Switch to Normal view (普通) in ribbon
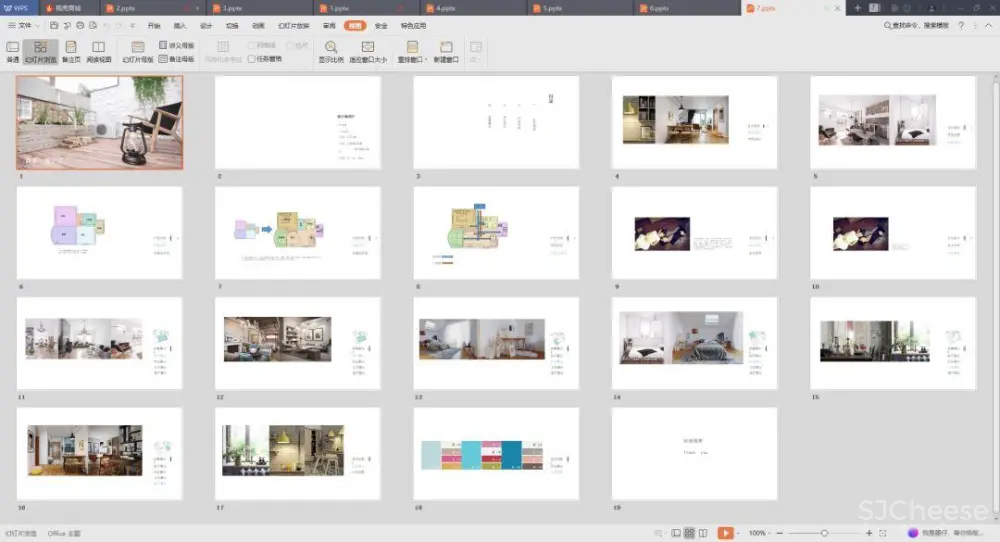This screenshot has width=1000, height=542. pyautogui.click(x=13, y=47)
